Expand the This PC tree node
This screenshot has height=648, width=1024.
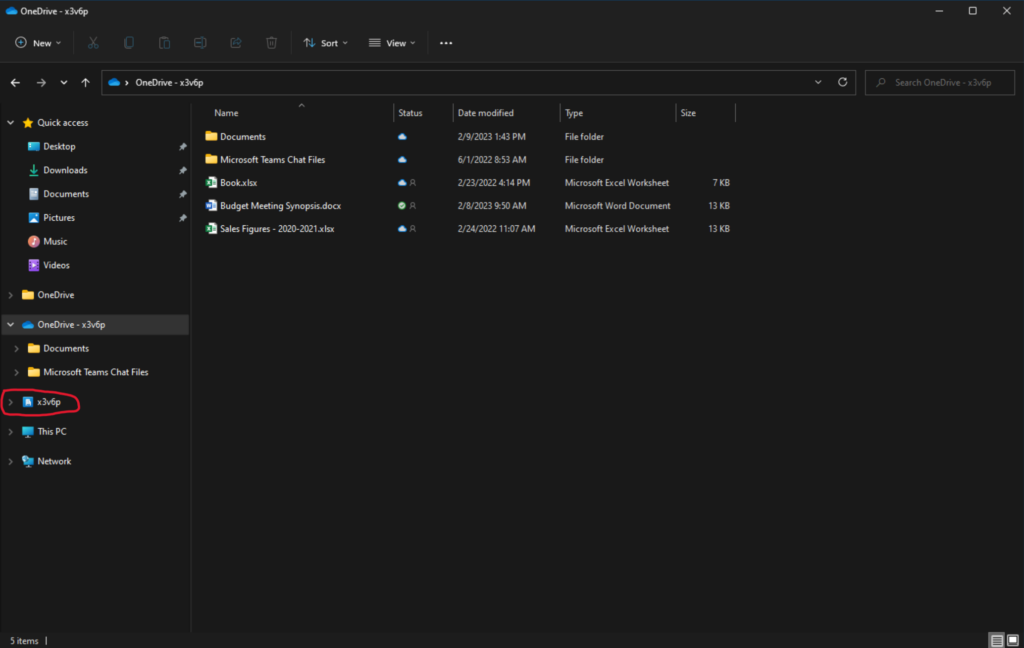pos(10,432)
